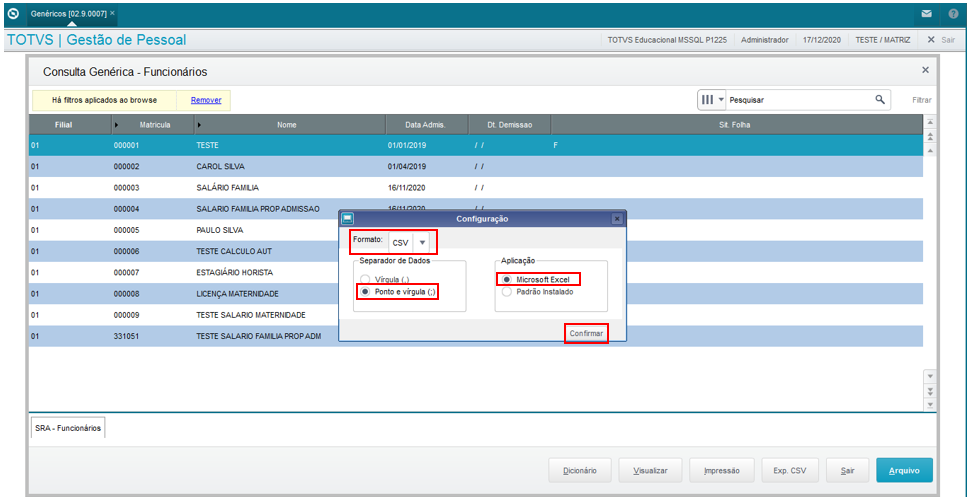This screenshot has height=497, width=968.
Task: Click TESTE / MATRIZ in header bar
Action: [x=883, y=40]
